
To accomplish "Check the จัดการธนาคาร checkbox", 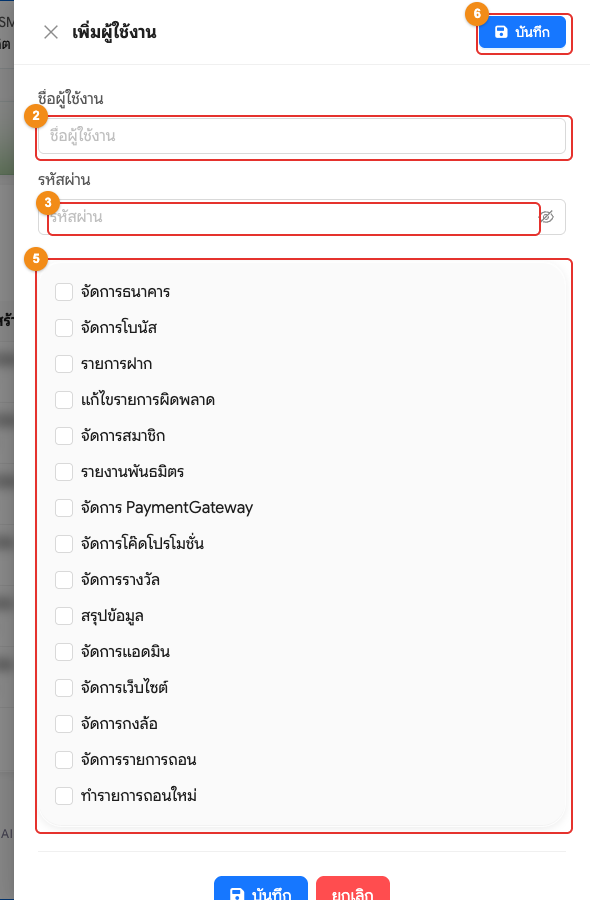I will point(64,292).
